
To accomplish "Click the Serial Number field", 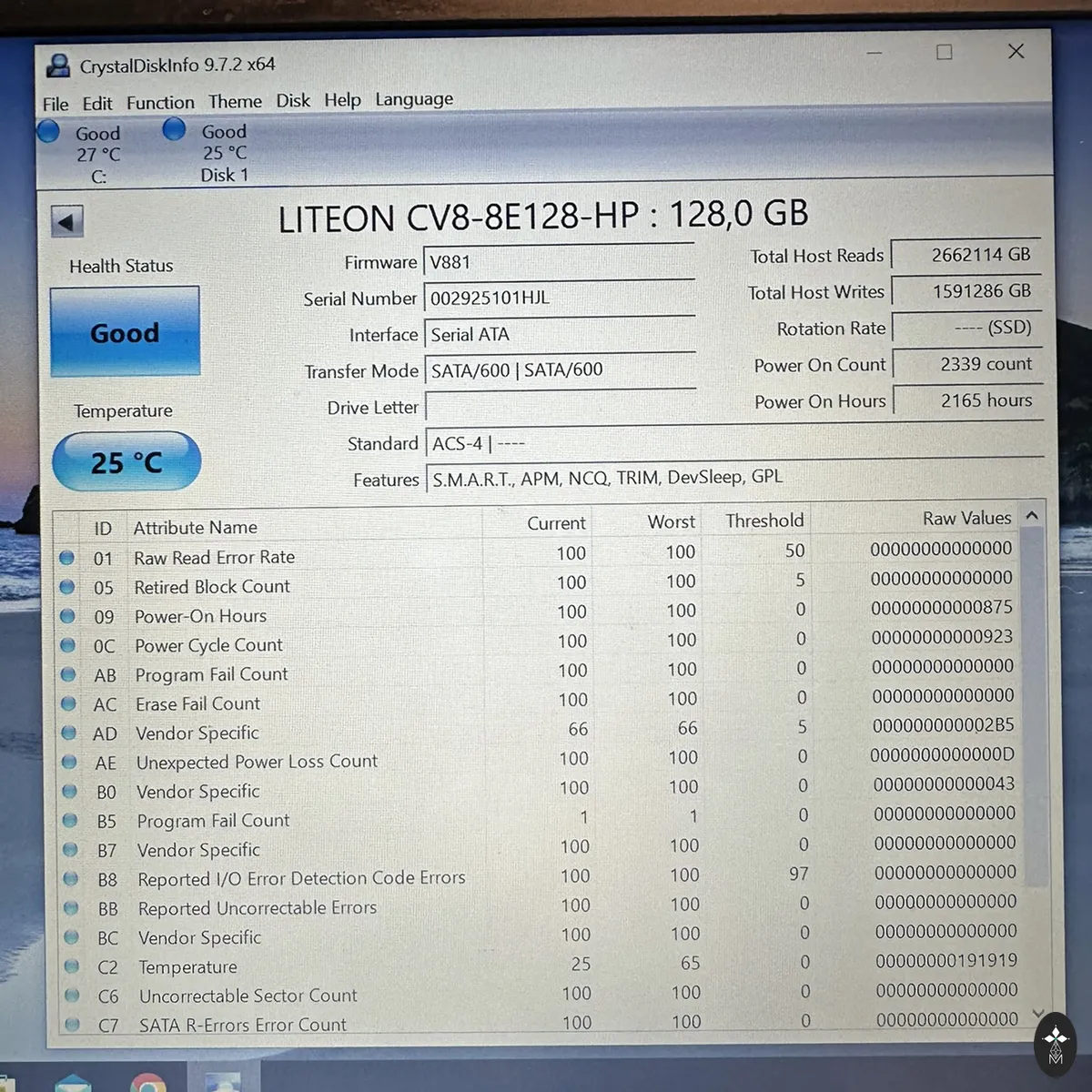I will pyautogui.click(x=560, y=298).
